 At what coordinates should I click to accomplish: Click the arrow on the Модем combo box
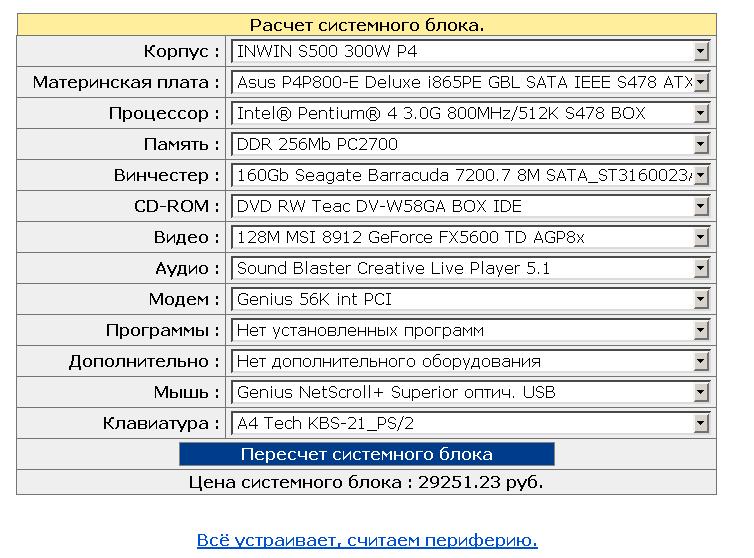pos(700,299)
